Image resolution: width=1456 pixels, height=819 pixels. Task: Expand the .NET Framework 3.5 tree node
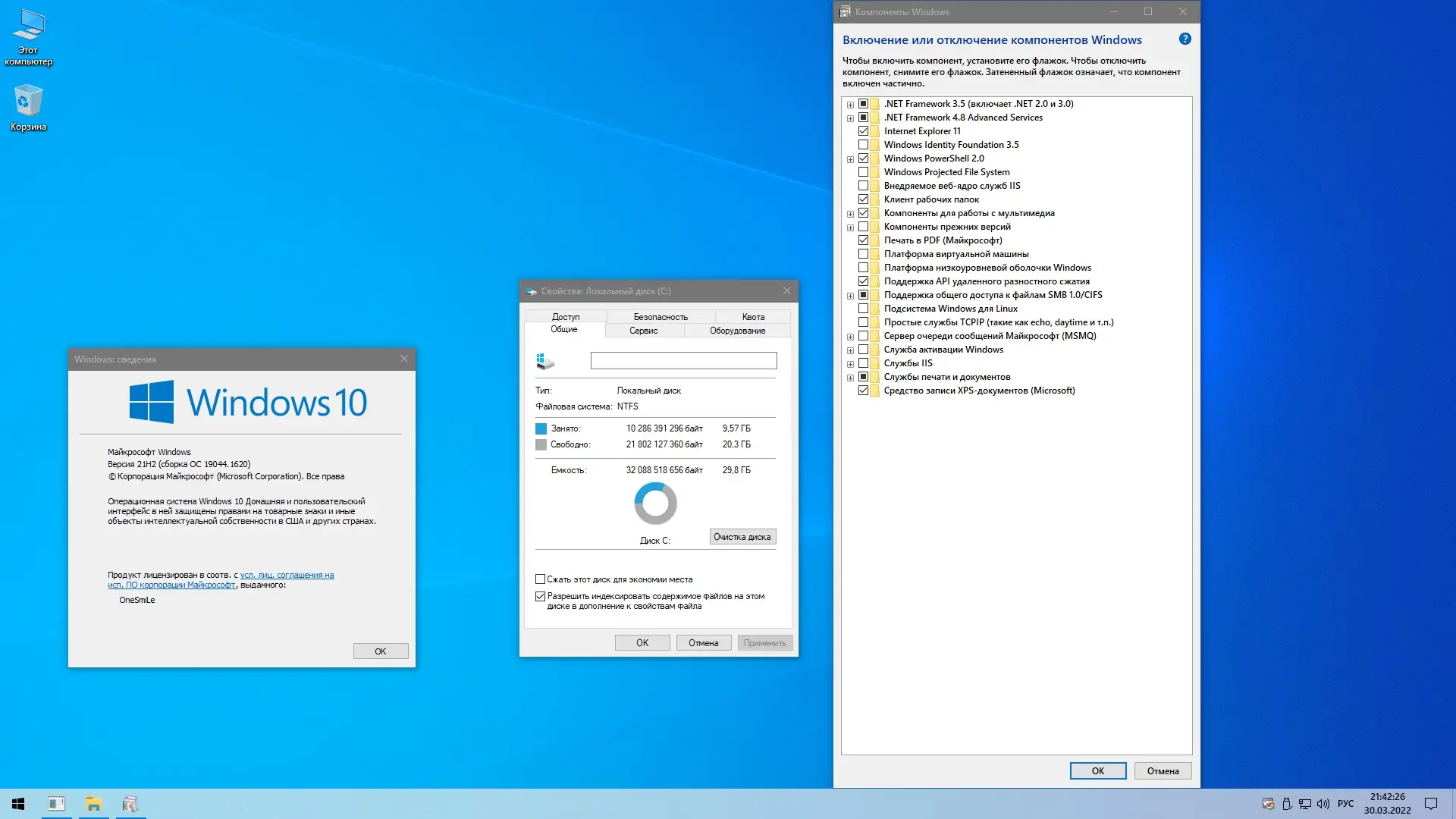pyautogui.click(x=850, y=105)
